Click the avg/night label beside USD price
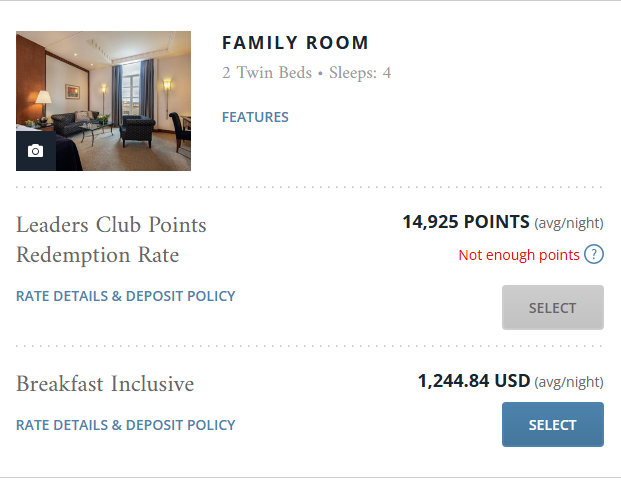The width and height of the screenshot is (621, 482). [x=569, y=382]
